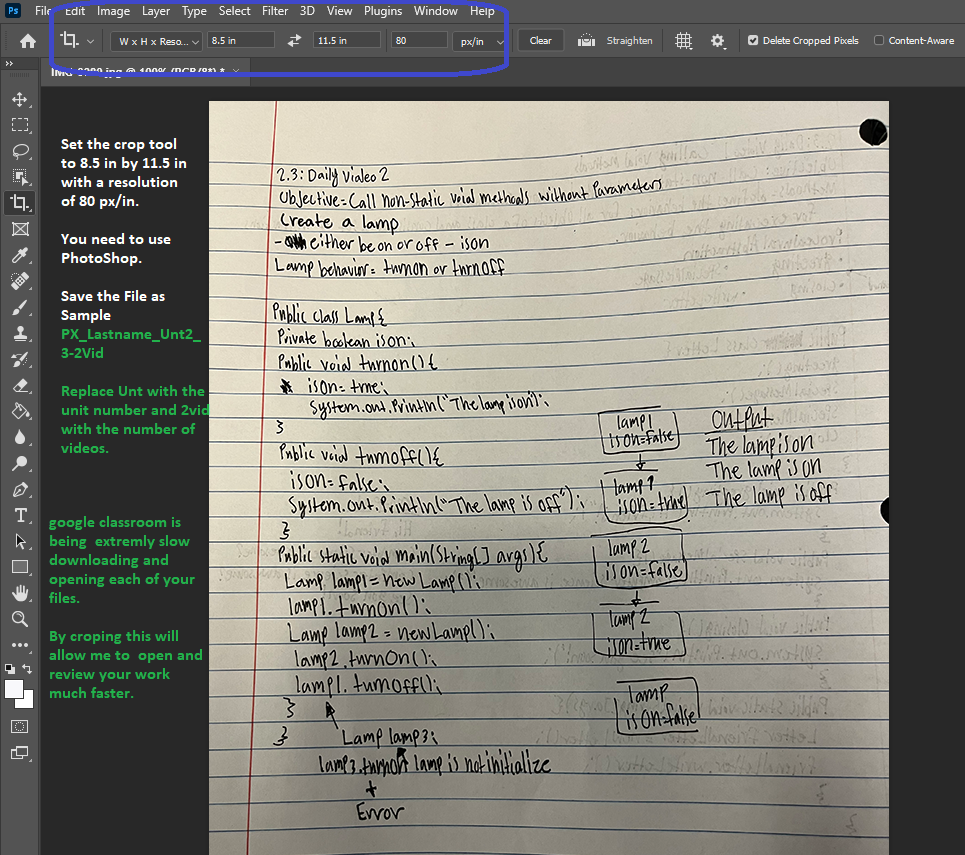Toggle Quick Mask mode
Screen dimensions: 965x855
(x=19, y=726)
